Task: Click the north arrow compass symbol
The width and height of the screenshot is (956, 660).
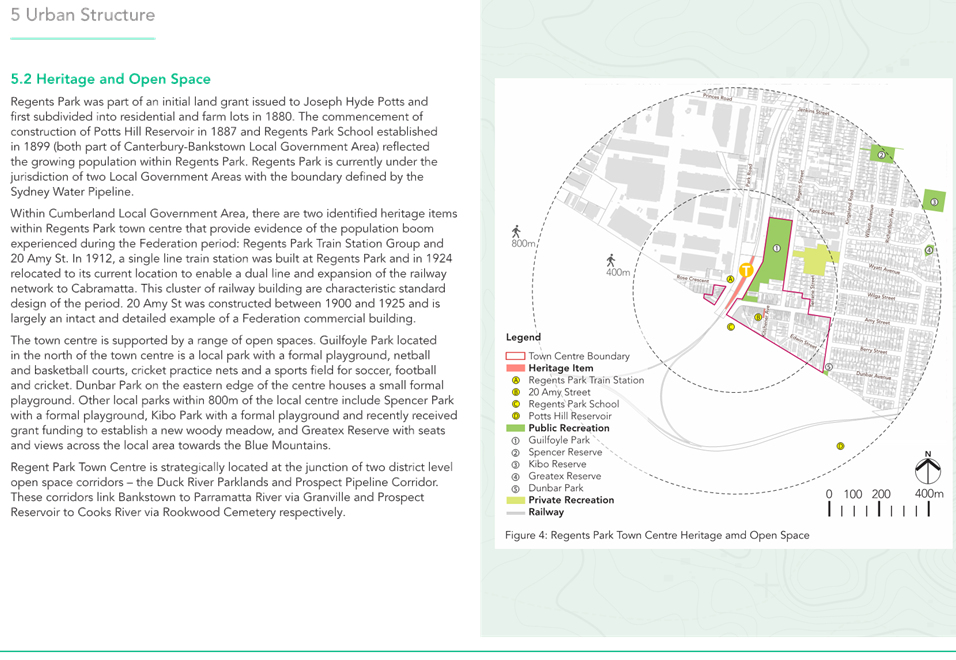Action: [928, 468]
